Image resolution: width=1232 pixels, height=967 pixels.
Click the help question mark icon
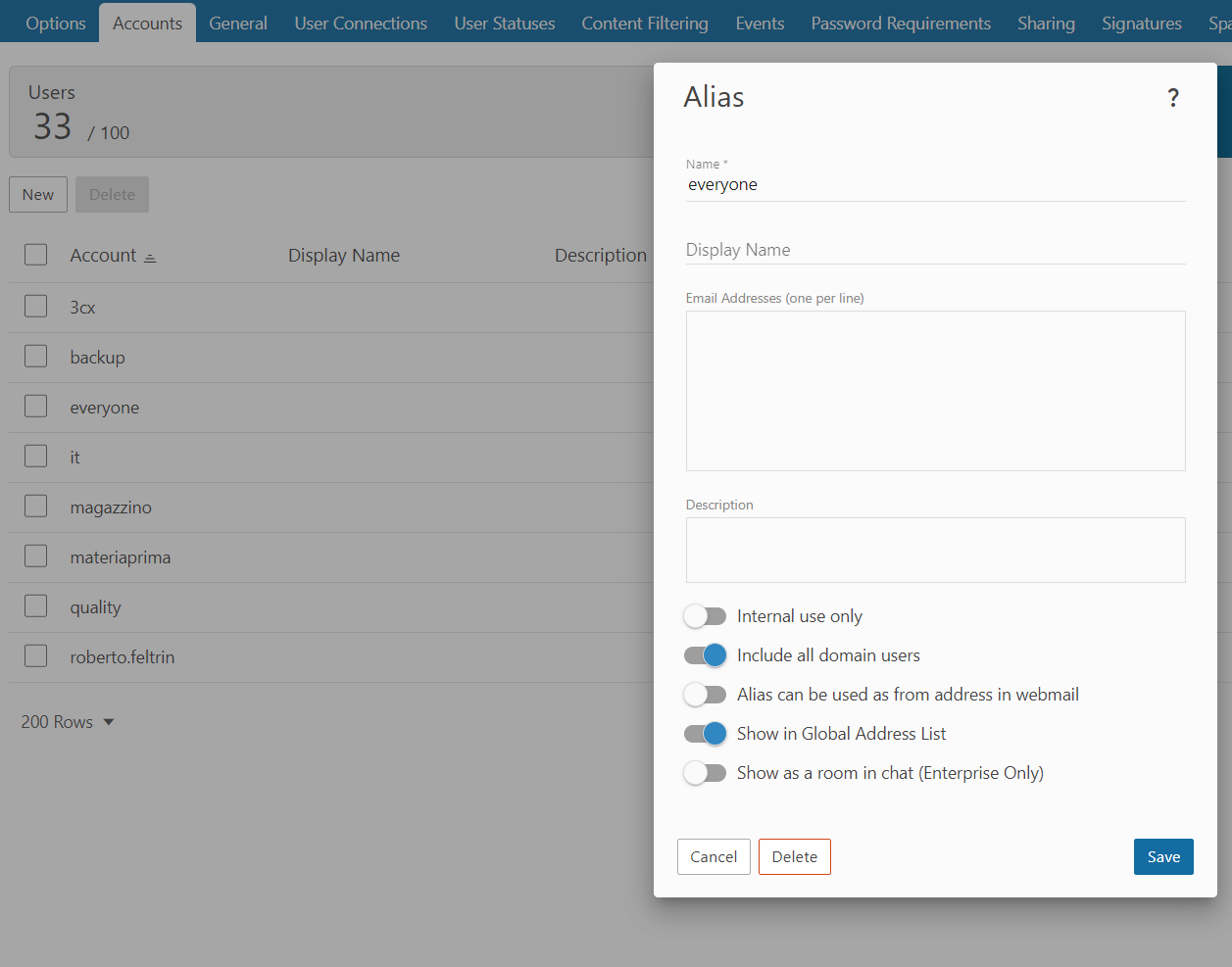pos(1172,98)
